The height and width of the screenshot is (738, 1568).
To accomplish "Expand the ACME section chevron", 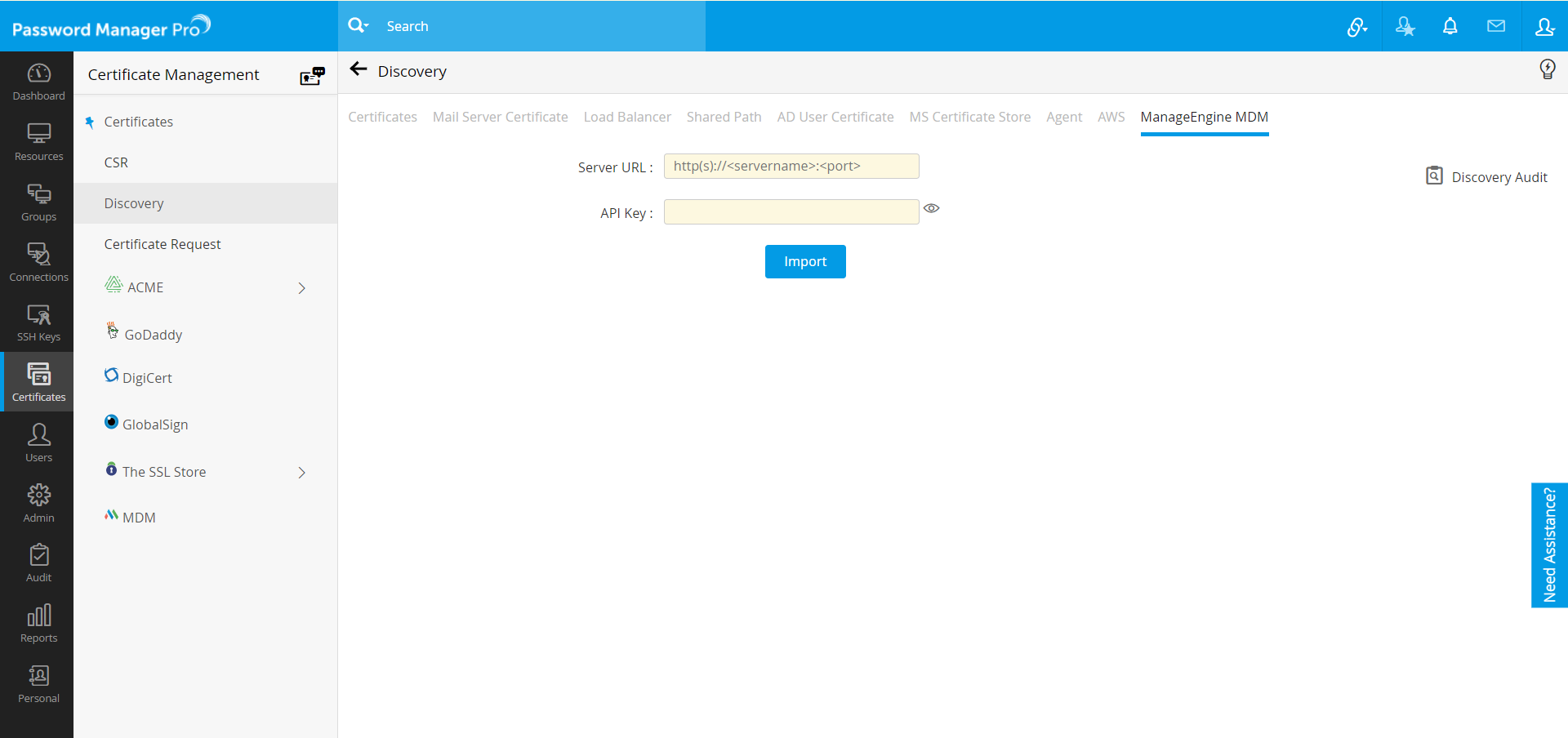I will coord(301,288).
